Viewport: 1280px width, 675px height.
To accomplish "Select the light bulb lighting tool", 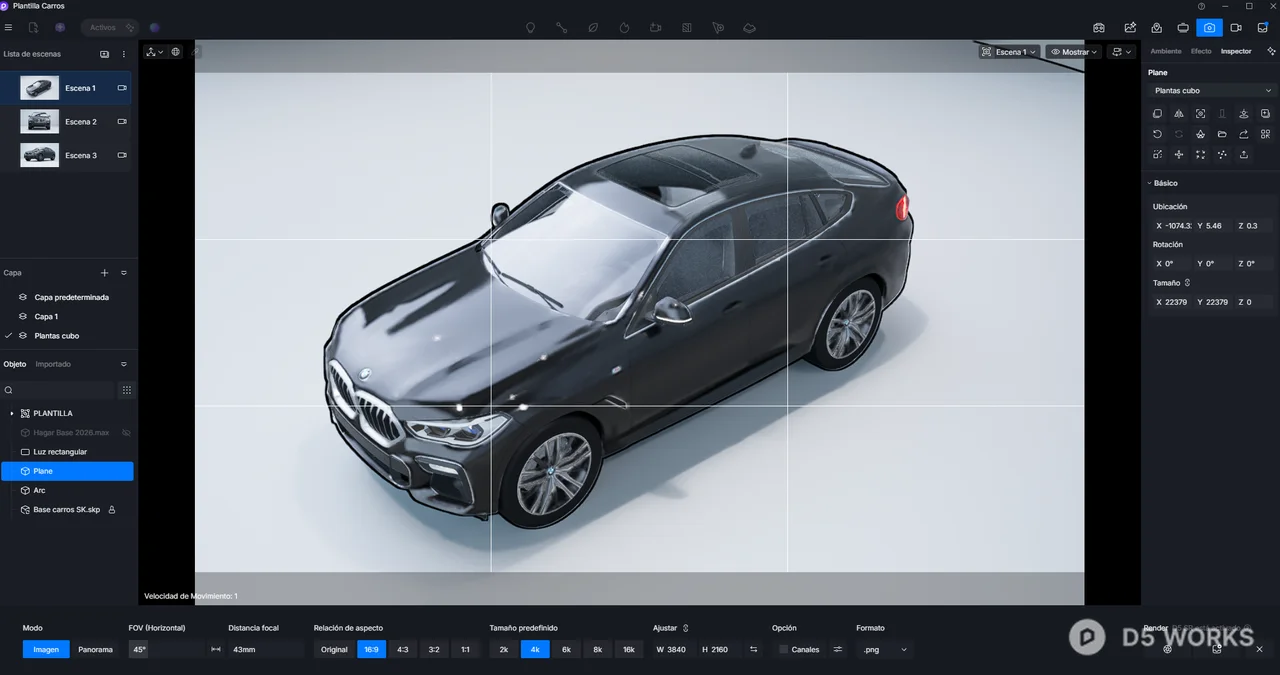I will coord(531,28).
